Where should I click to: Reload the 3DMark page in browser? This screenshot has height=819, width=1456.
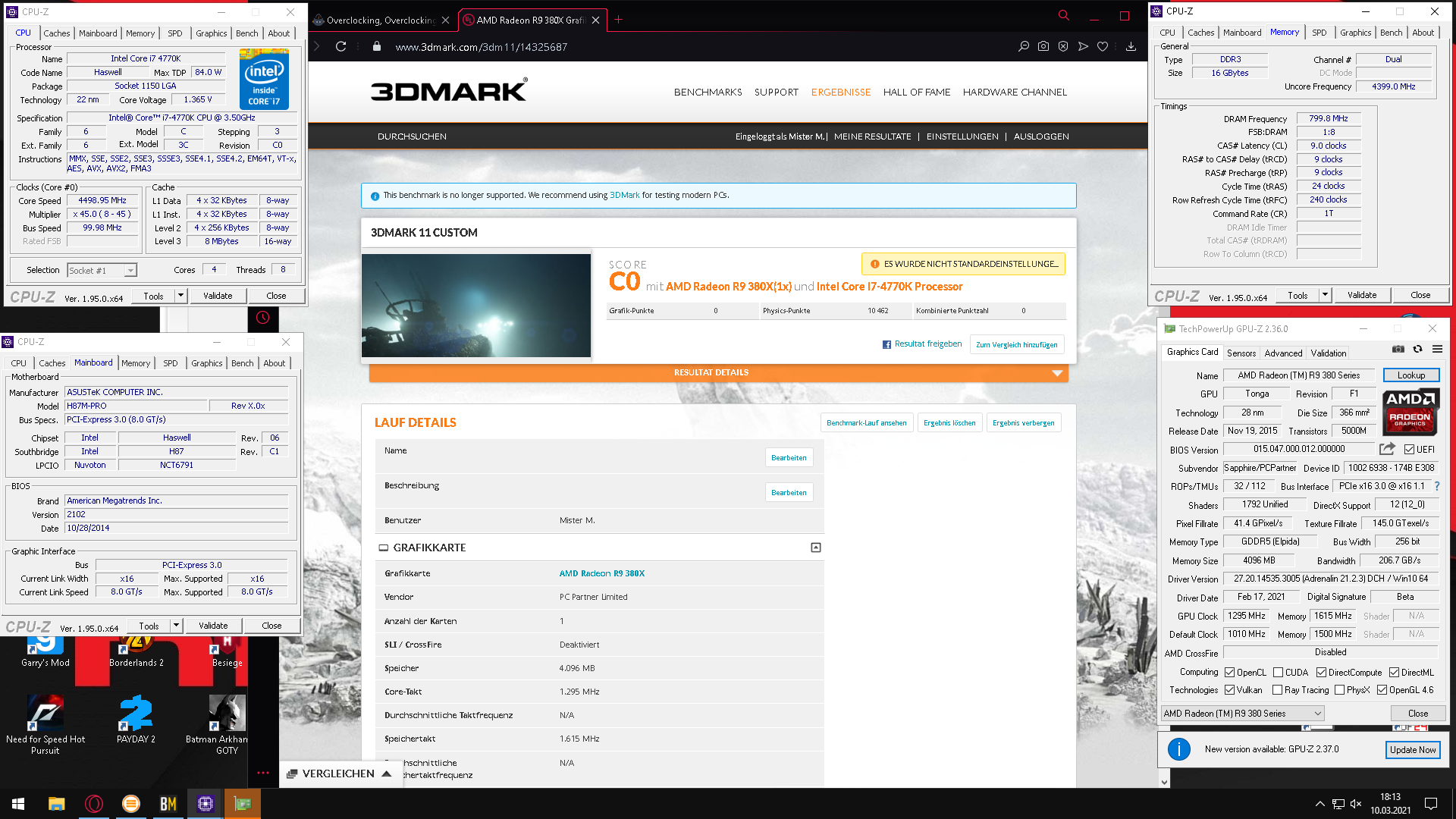pos(341,46)
